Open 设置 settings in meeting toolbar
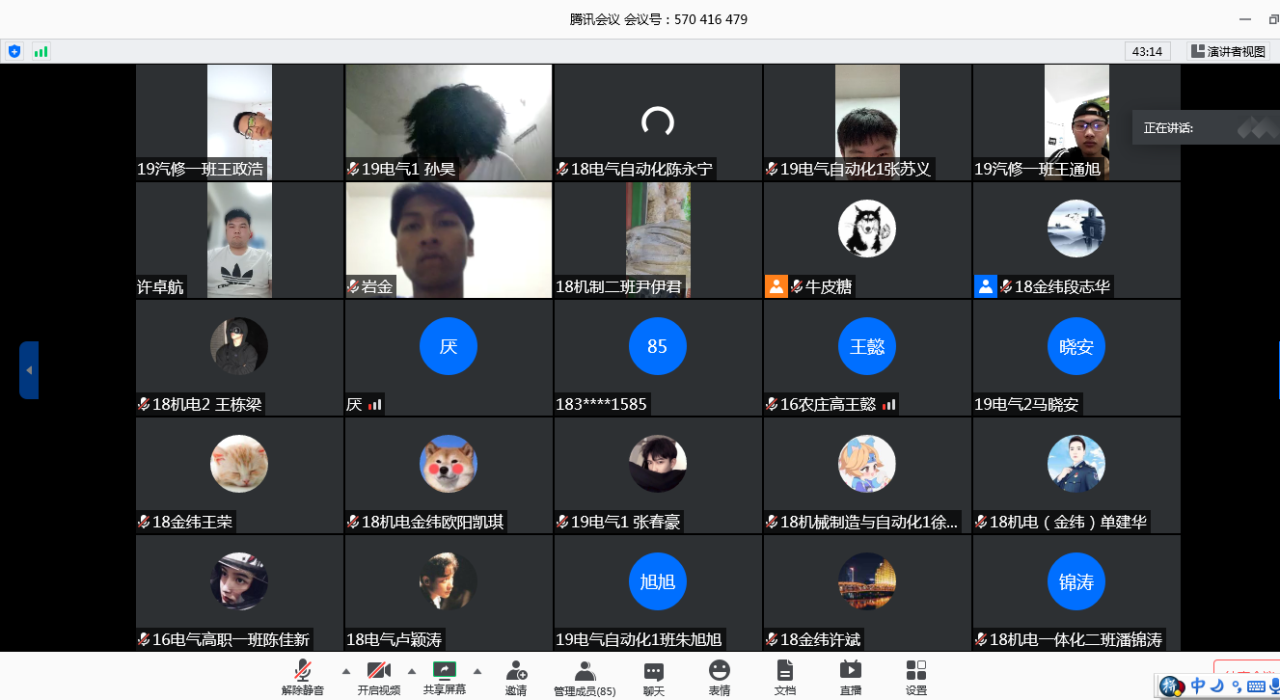1280x700 pixels. pyautogui.click(x=916, y=677)
